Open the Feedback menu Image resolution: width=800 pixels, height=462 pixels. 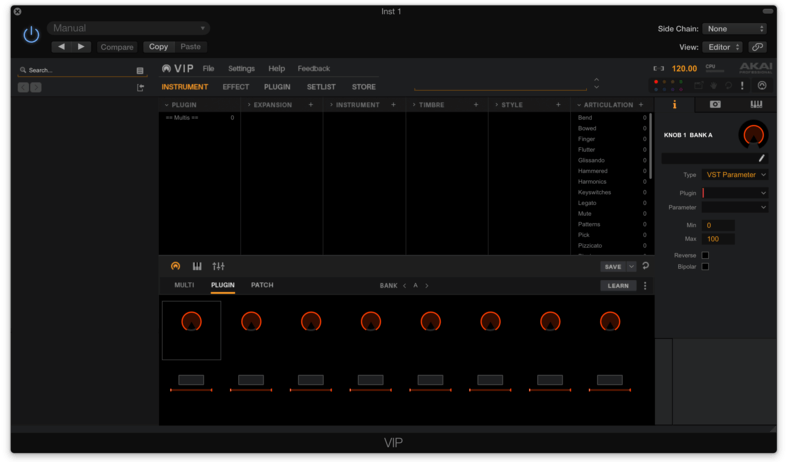tap(314, 68)
